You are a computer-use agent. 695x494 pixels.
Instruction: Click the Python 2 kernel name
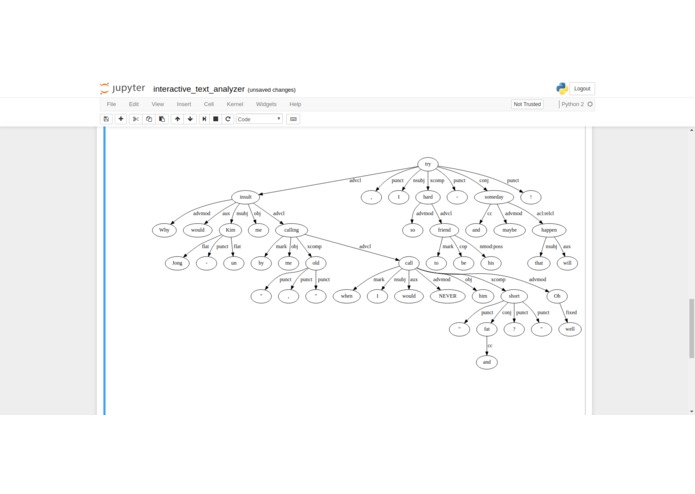pyautogui.click(x=573, y=104)
